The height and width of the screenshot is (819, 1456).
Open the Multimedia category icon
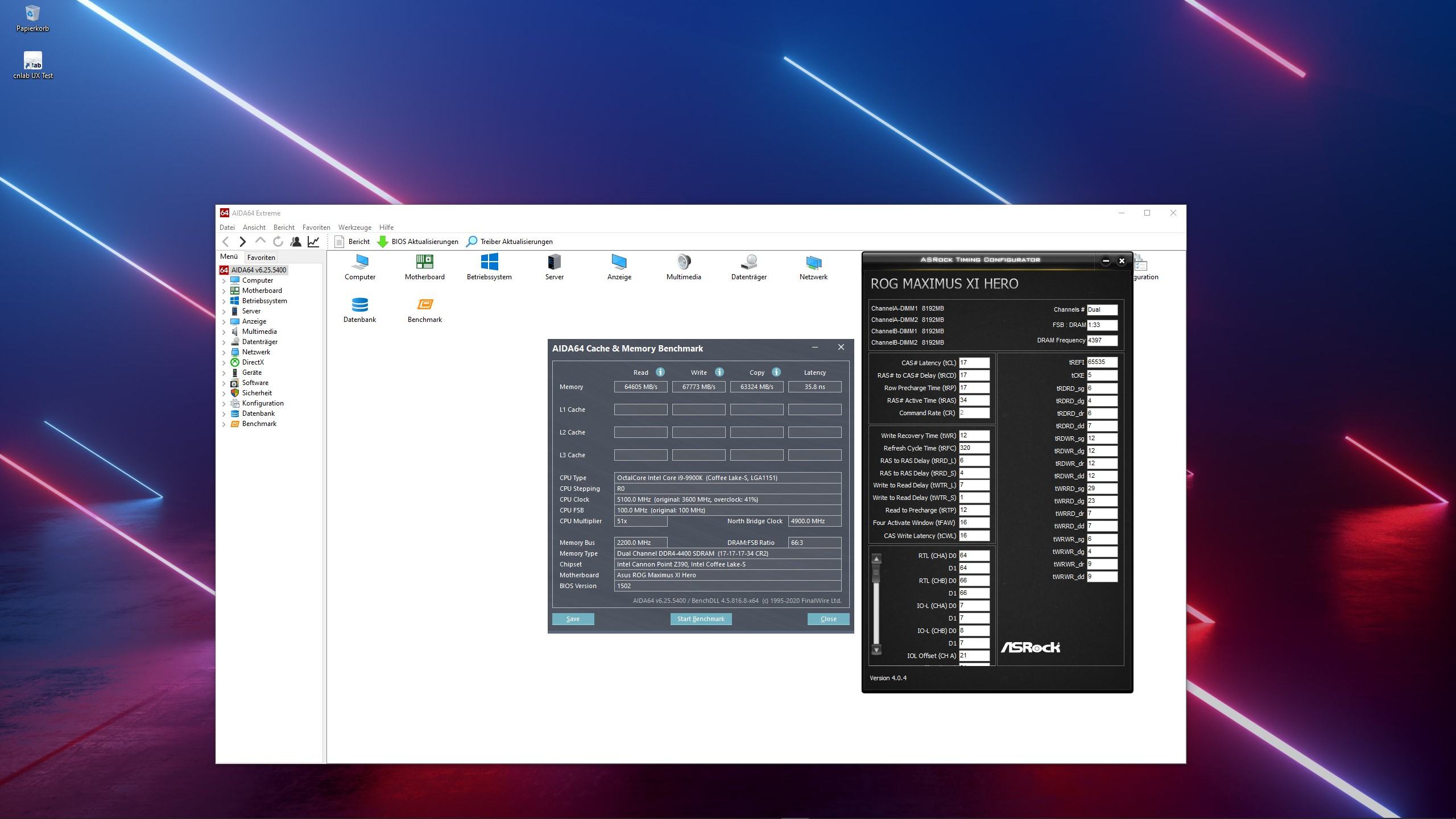coord(684,267)
